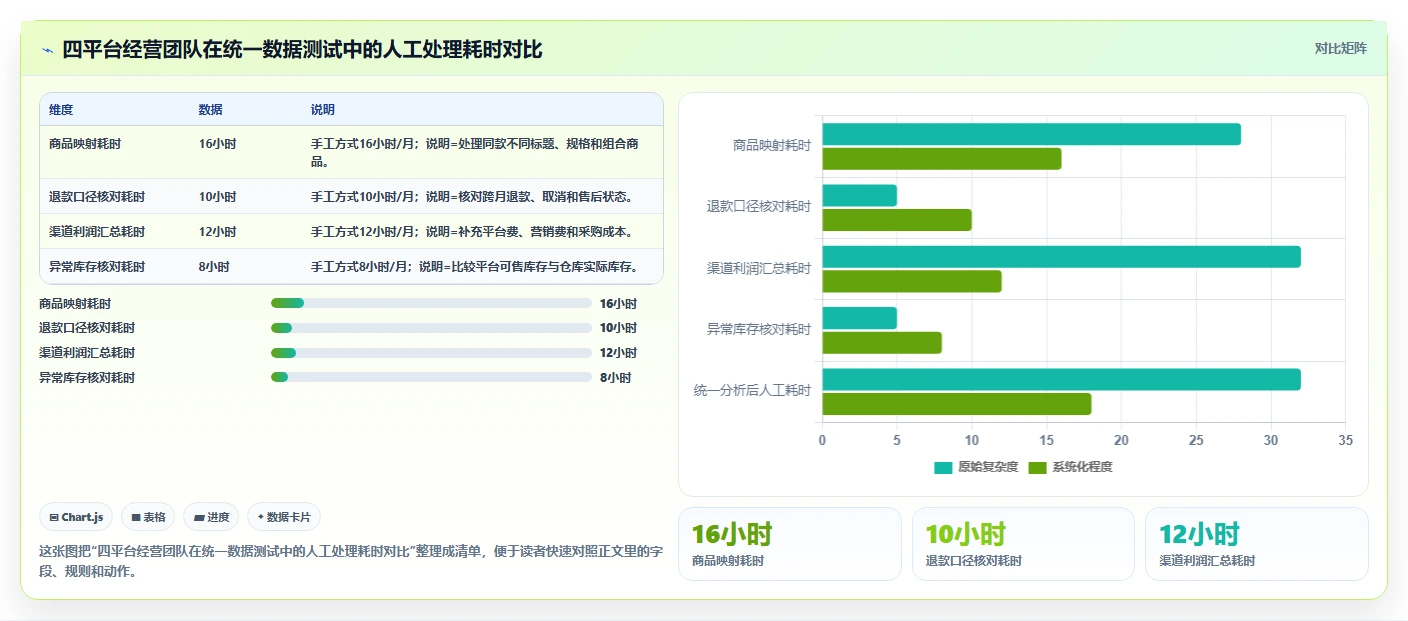Click the 12小时 table cell
Screen dimensions: 1408x621
pyautogui.click(x=217, y=231)
